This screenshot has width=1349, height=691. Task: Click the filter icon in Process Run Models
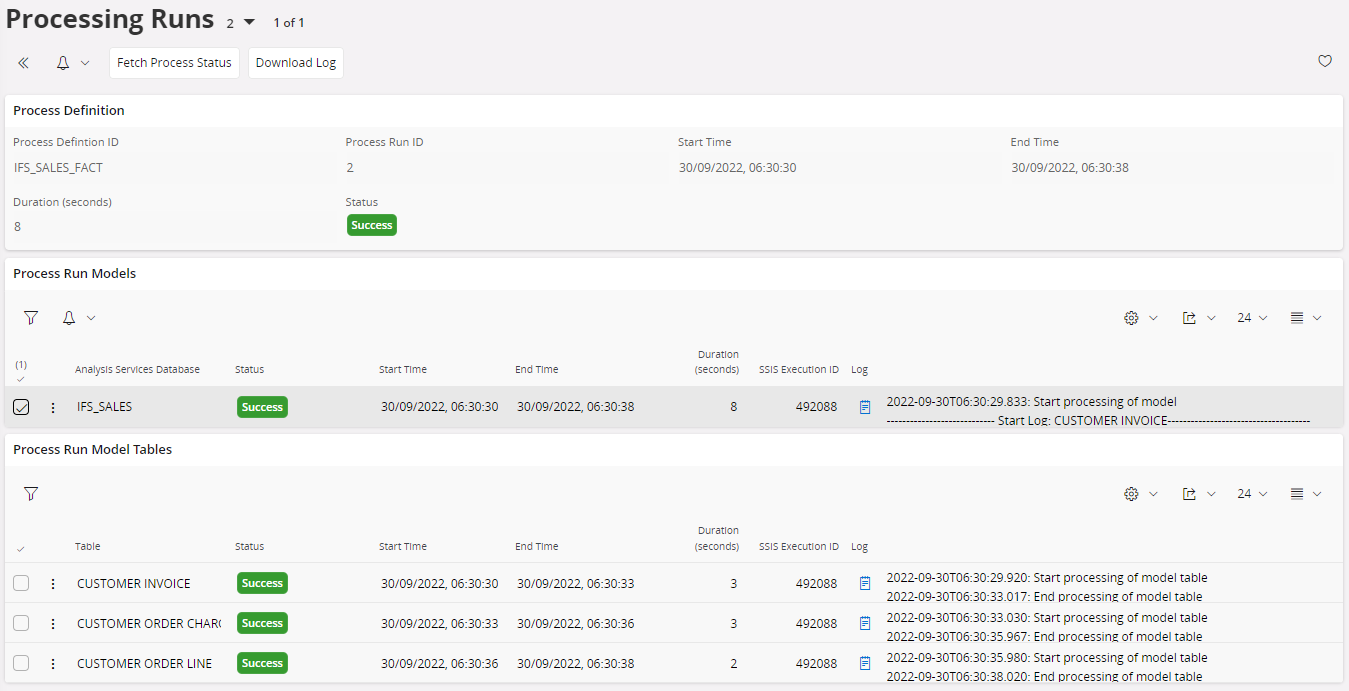pos(30,317)
